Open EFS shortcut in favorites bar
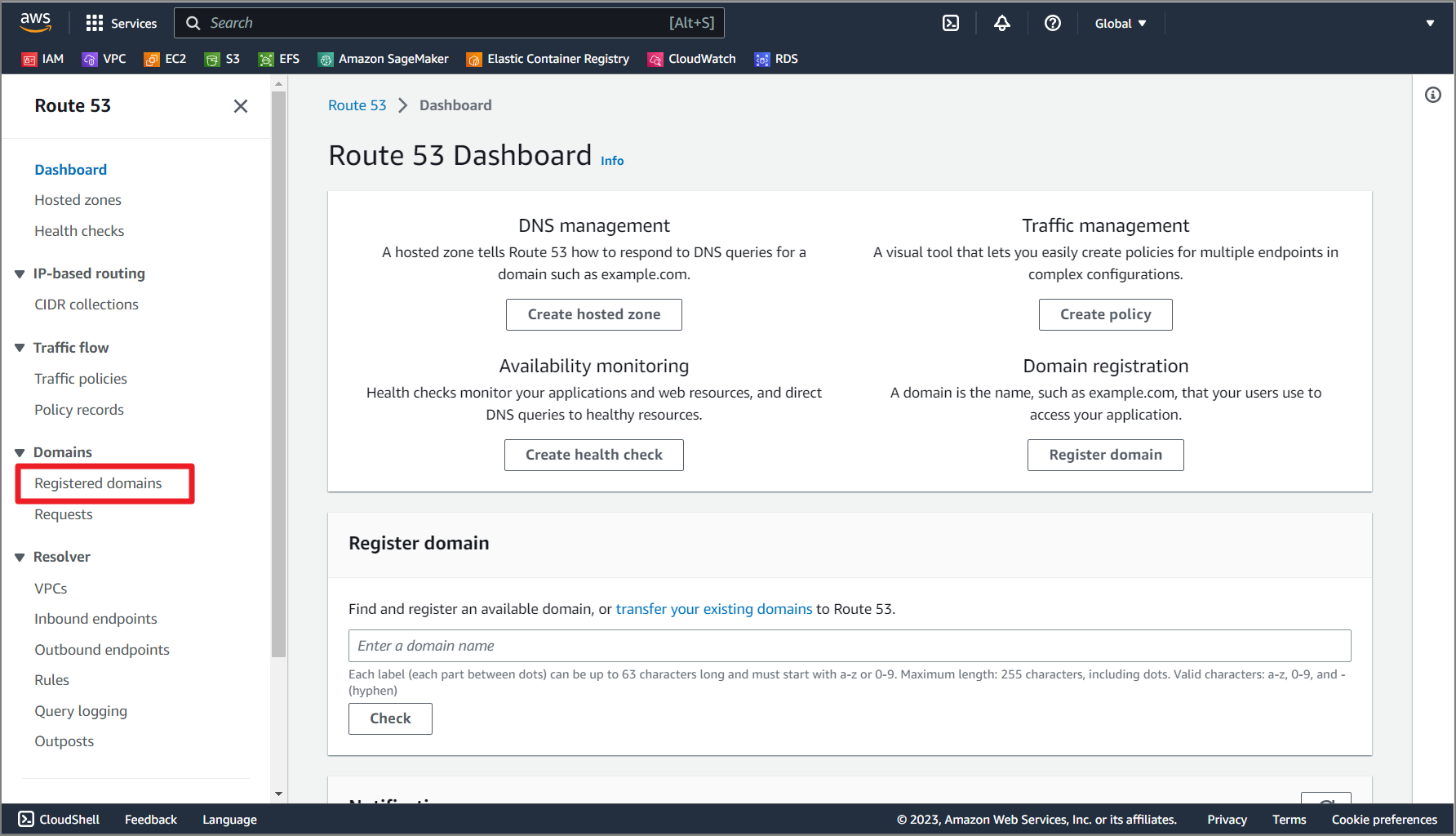1456x836 pixels. point(279,59)
